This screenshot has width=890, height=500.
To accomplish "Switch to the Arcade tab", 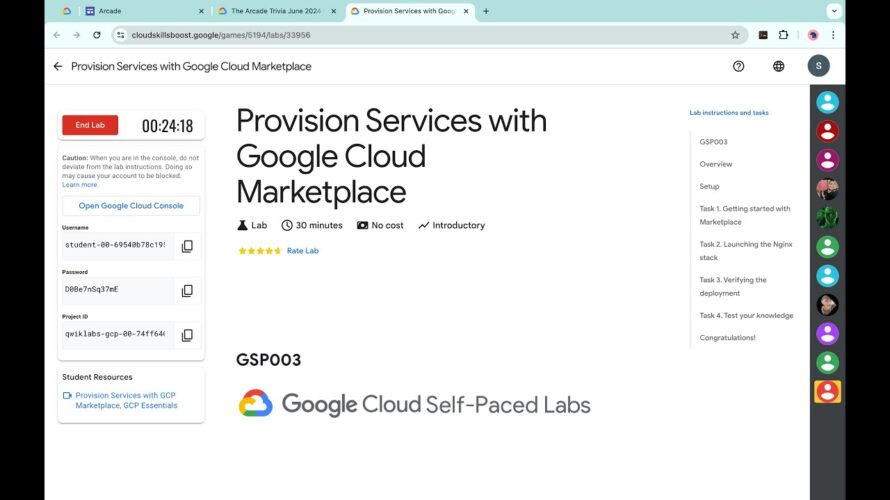I will [145, 11].
